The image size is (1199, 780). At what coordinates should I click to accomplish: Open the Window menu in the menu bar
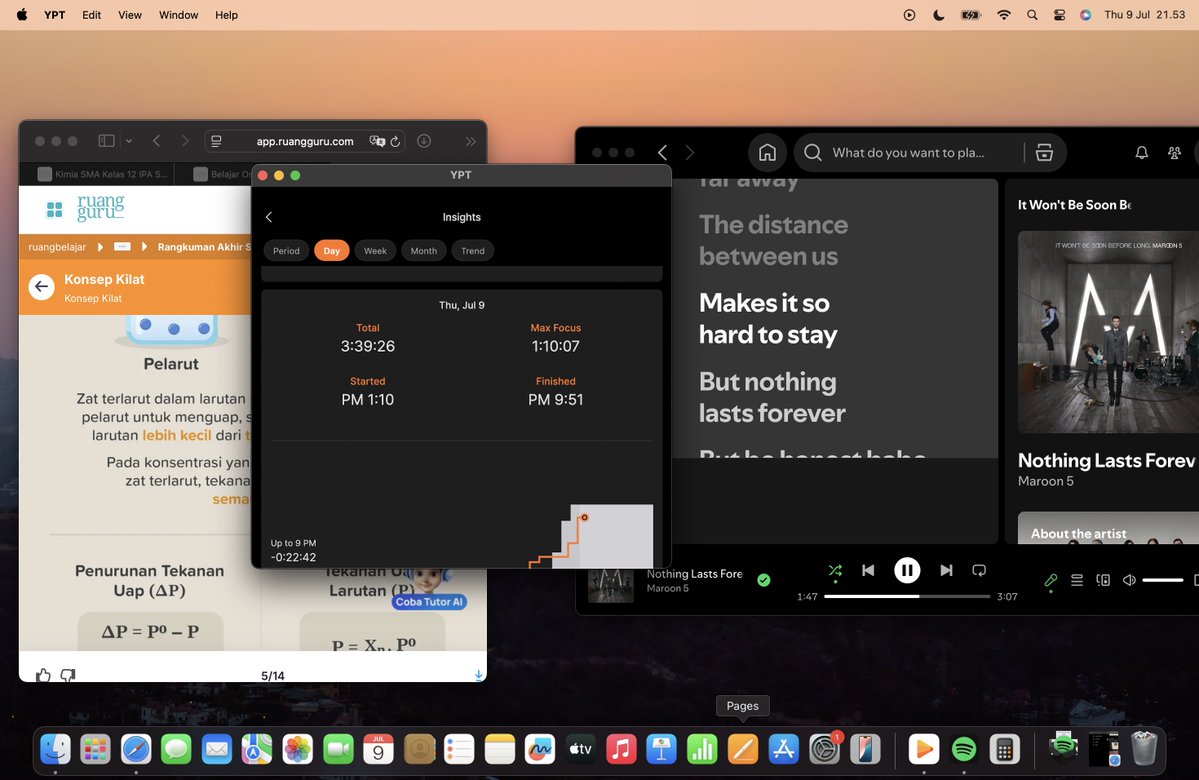click(x=178, y=15)
